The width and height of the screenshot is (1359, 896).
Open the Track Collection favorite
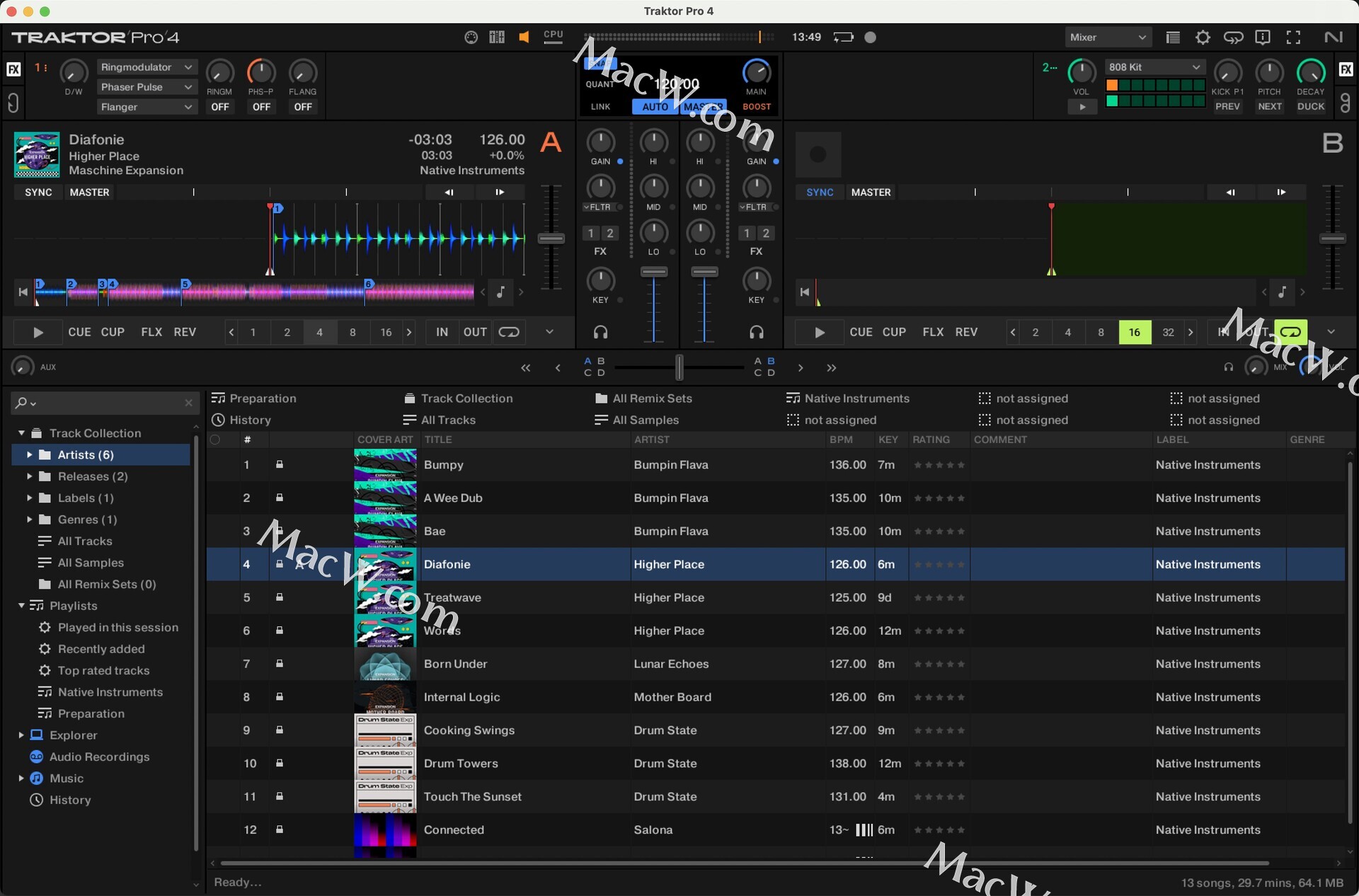458,398
